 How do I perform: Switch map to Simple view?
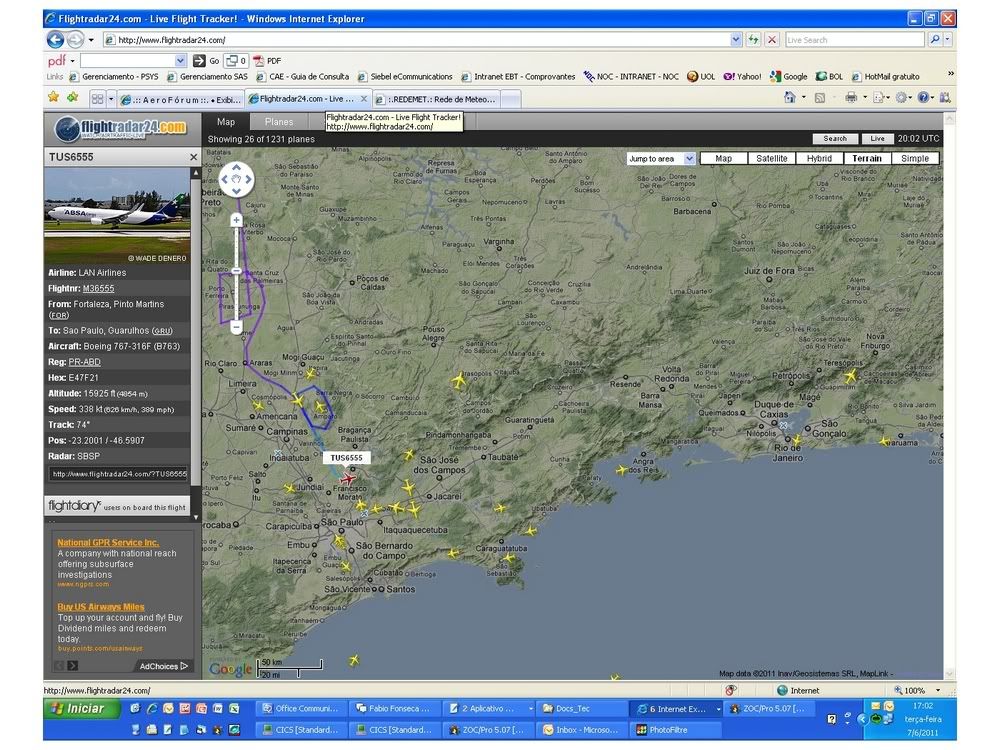click(914, 159)
